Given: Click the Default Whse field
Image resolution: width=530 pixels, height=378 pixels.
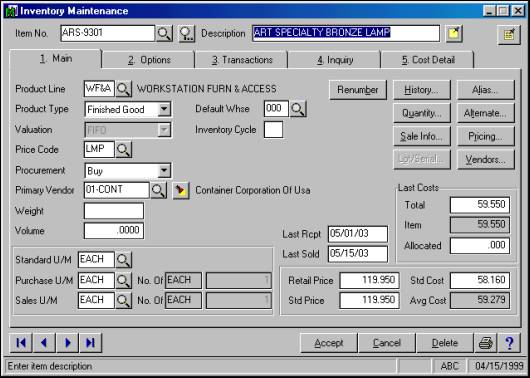Looking at the screenshot, I should [x=276, y=109].
